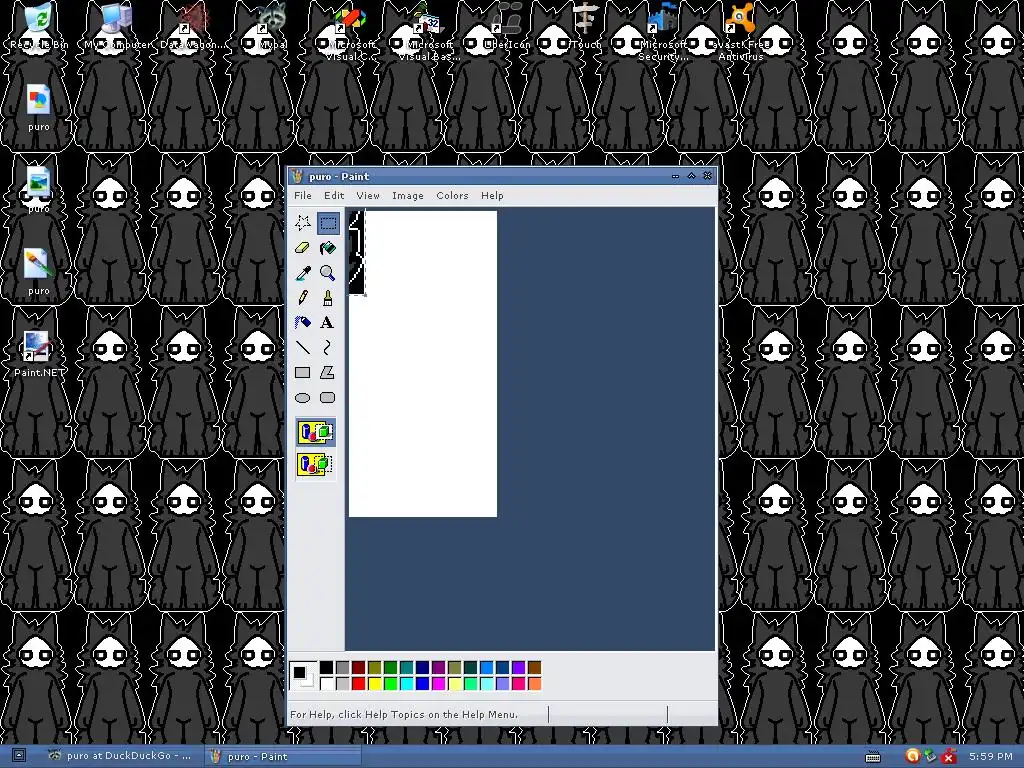The height and width of the screenshot is (768, 1024).
Task: Pick the magenta color swatch
Action: (x=438, y=684)
